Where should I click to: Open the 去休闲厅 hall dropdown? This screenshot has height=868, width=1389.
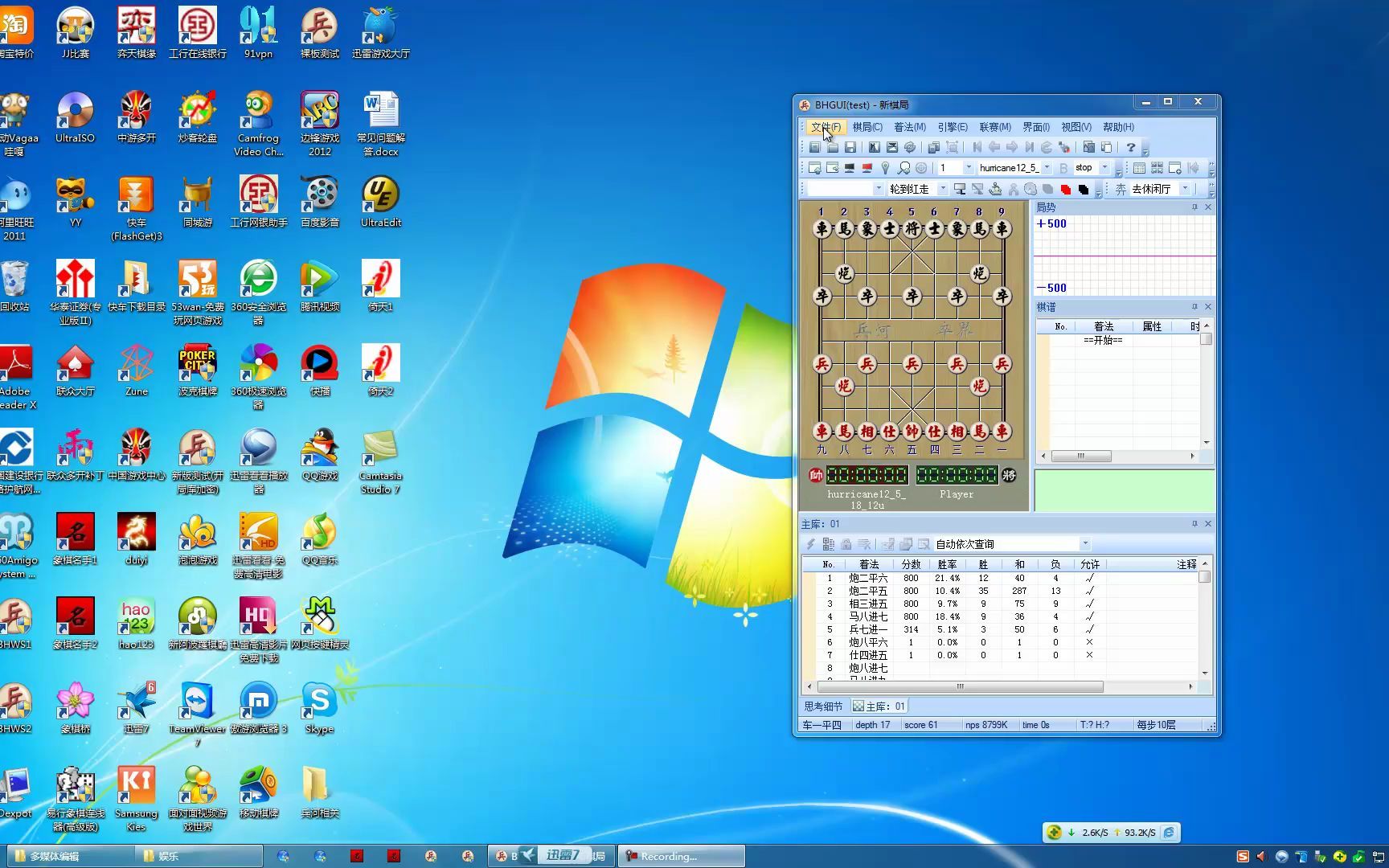(1186, 189)
